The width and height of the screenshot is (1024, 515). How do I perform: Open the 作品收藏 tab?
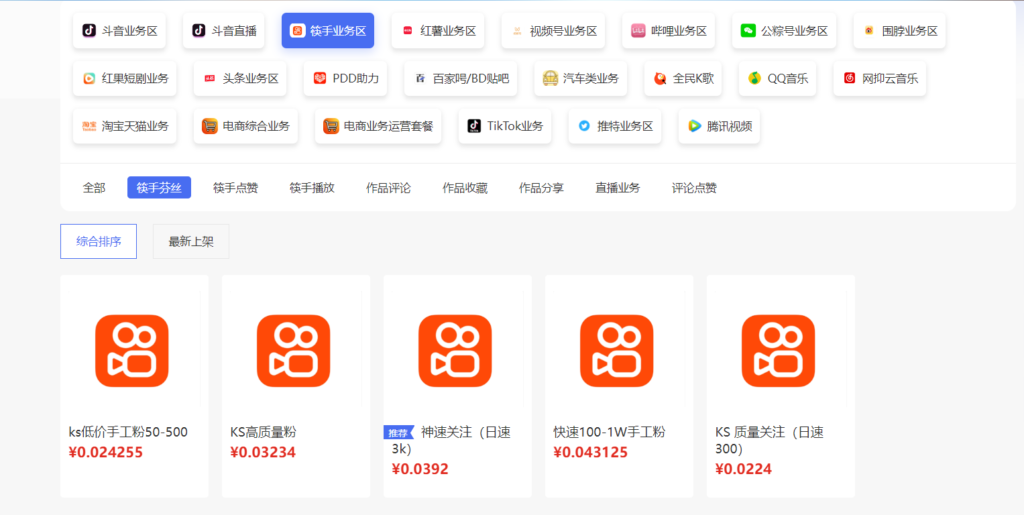[x=465, y=188]
